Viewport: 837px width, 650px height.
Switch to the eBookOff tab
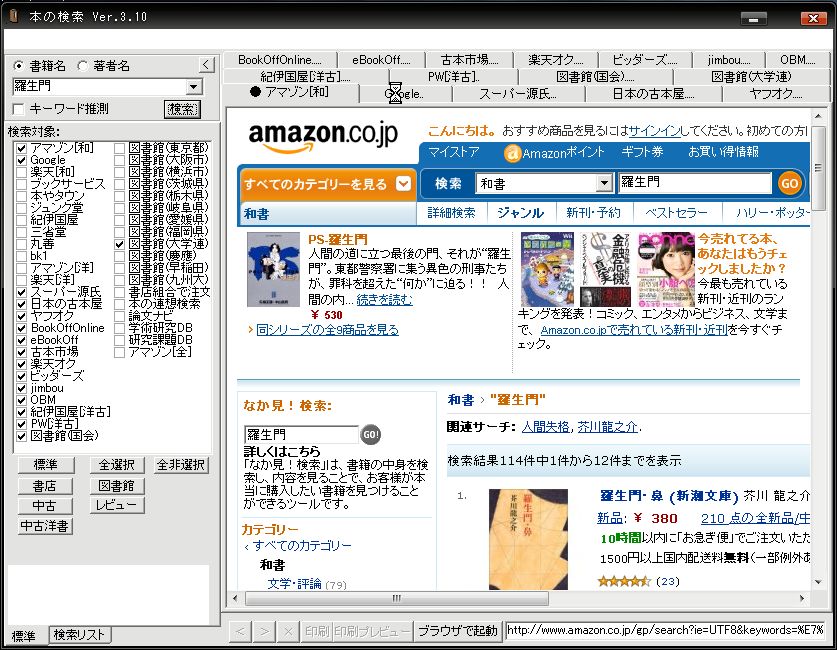pyautogui.click(x=381, y=60)
